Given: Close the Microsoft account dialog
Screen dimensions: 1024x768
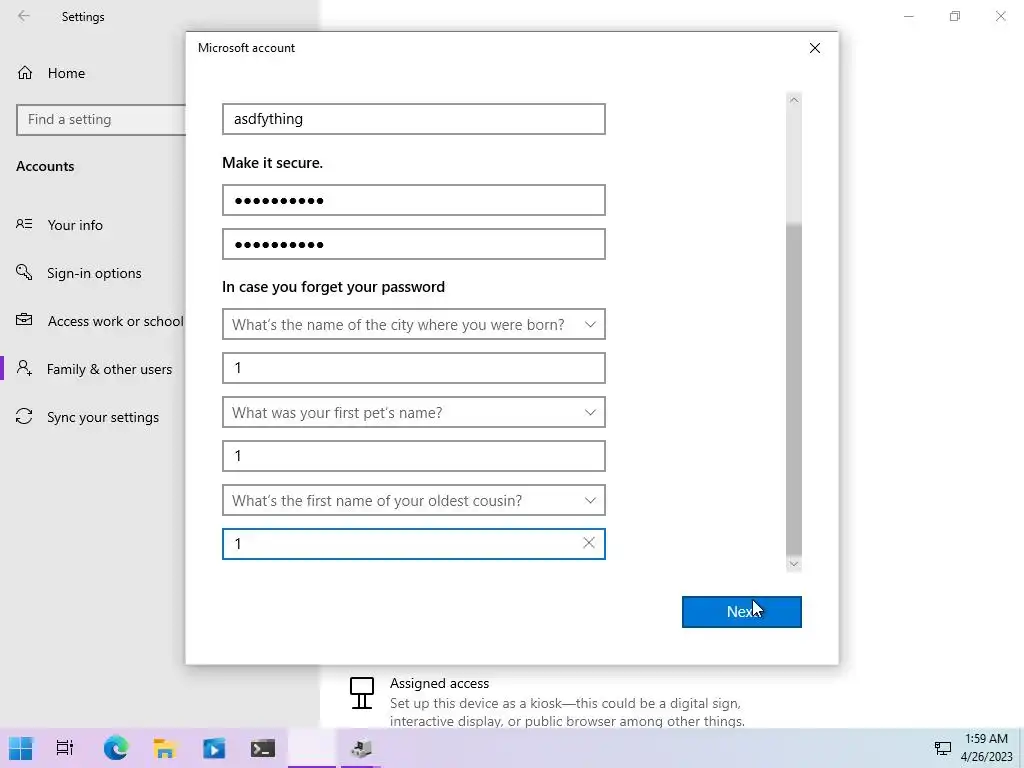Looking at the screenshot, I should pyautogui.click(x=814, y=48).
